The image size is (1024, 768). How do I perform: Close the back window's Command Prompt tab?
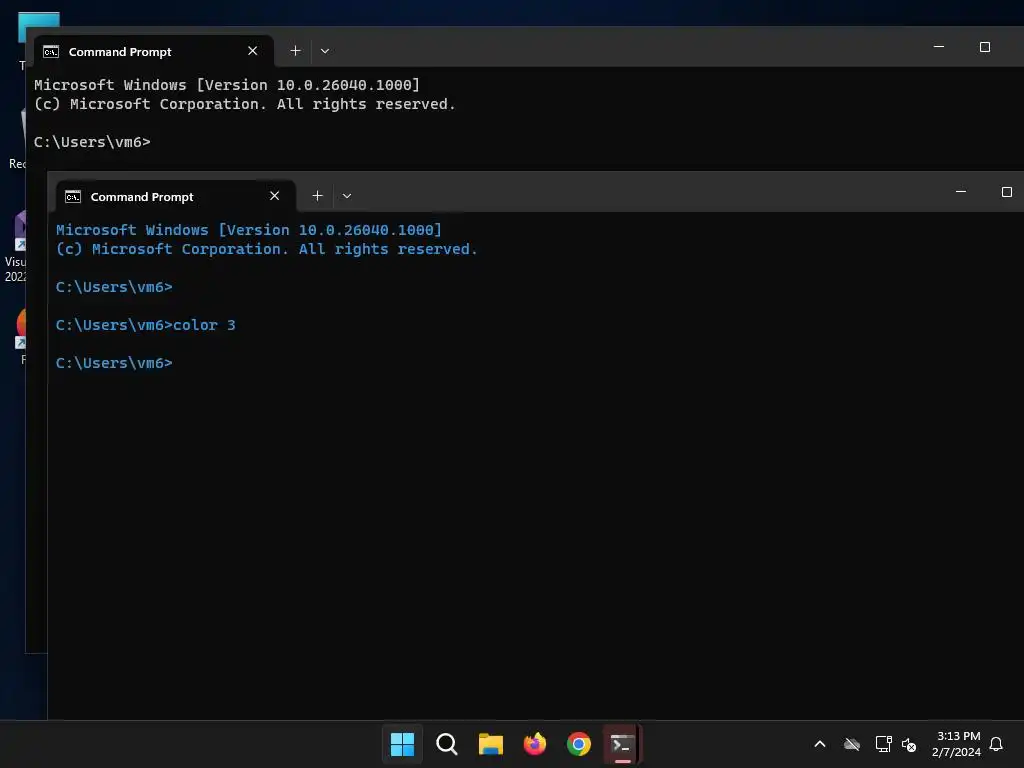(253, 51)
